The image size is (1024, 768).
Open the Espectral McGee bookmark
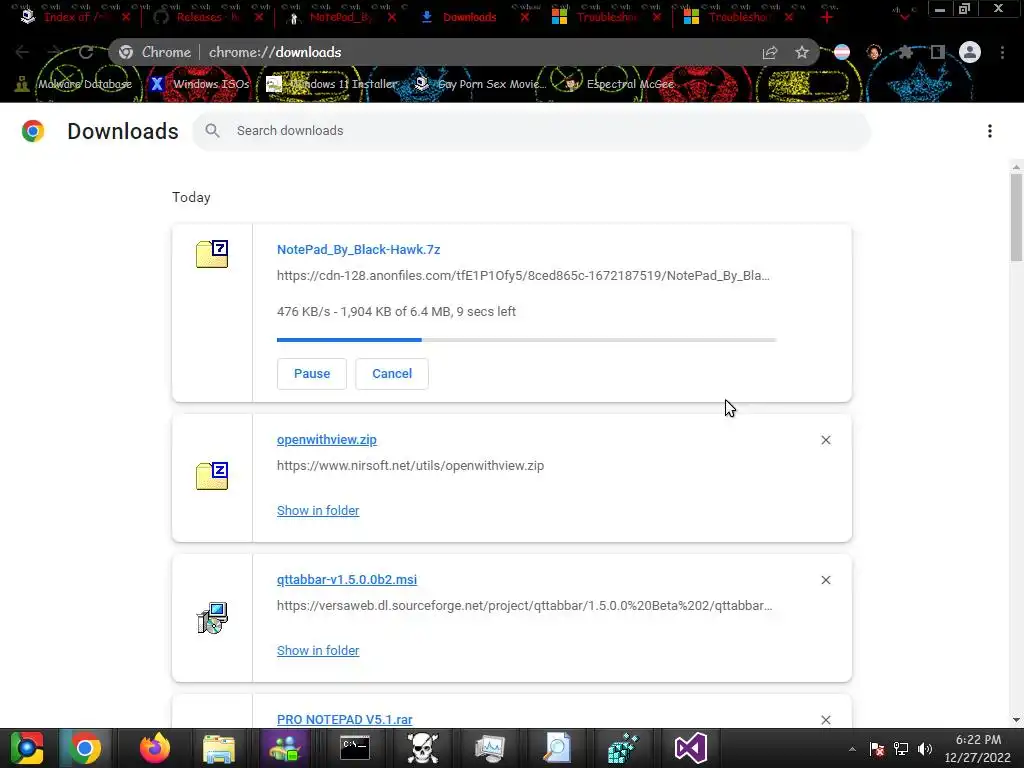(x=619, y=84)
